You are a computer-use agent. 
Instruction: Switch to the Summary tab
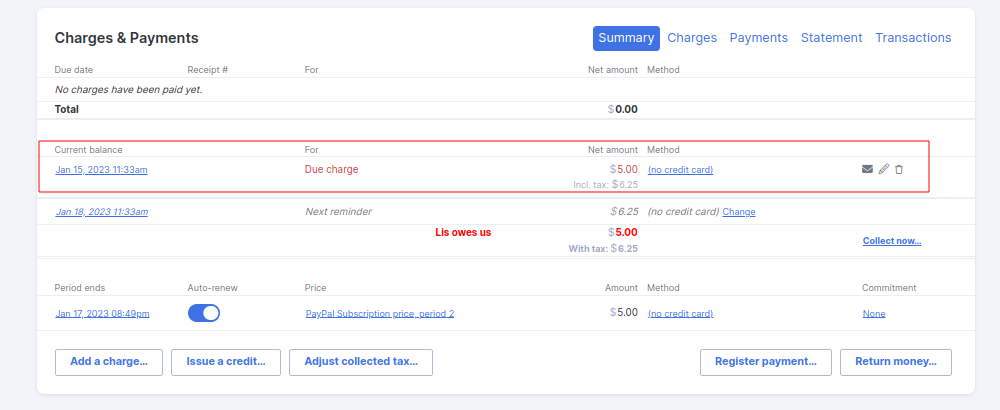(626, 38)
